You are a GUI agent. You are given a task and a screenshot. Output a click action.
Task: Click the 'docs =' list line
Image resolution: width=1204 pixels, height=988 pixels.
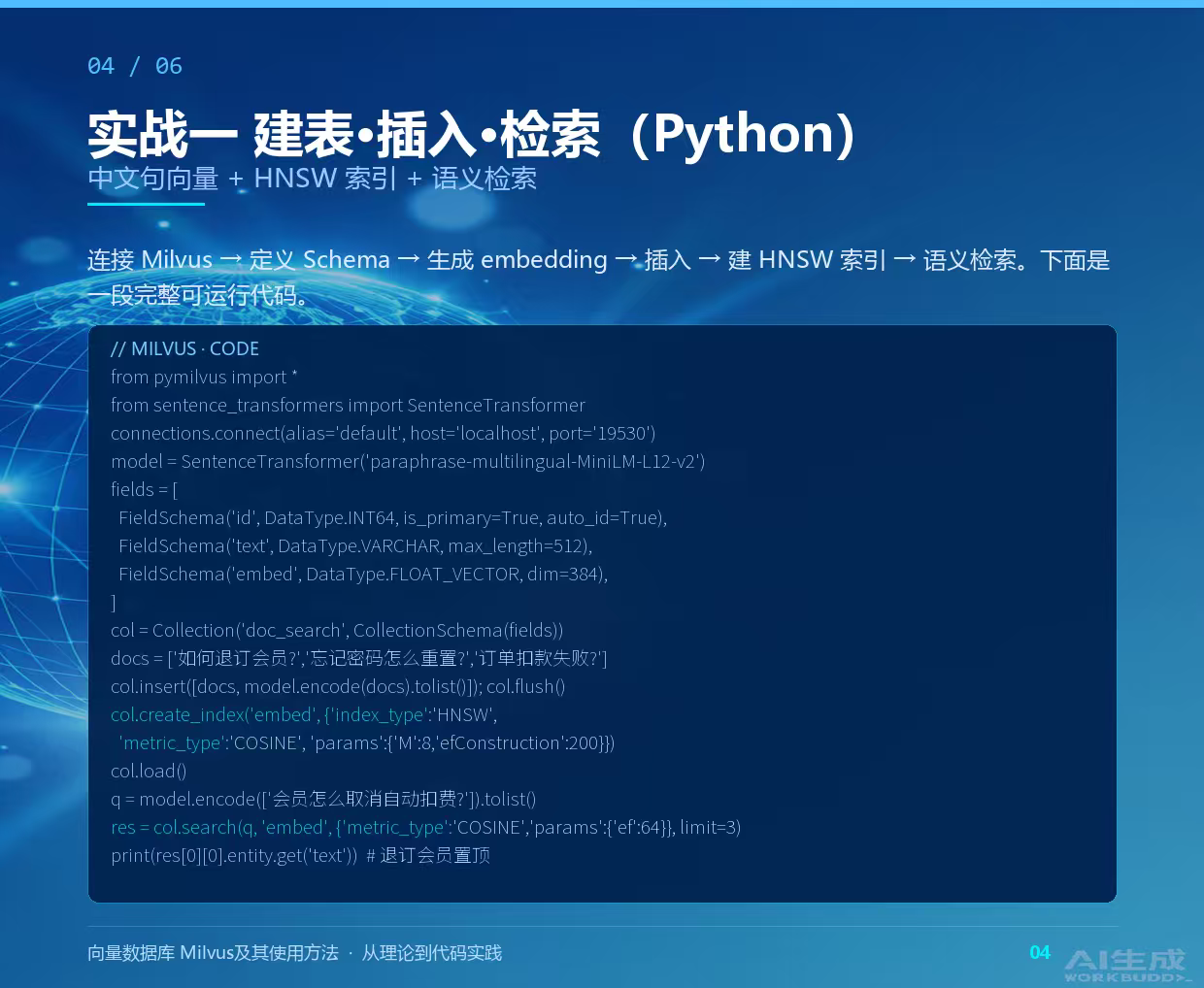[x=358, y=658]
